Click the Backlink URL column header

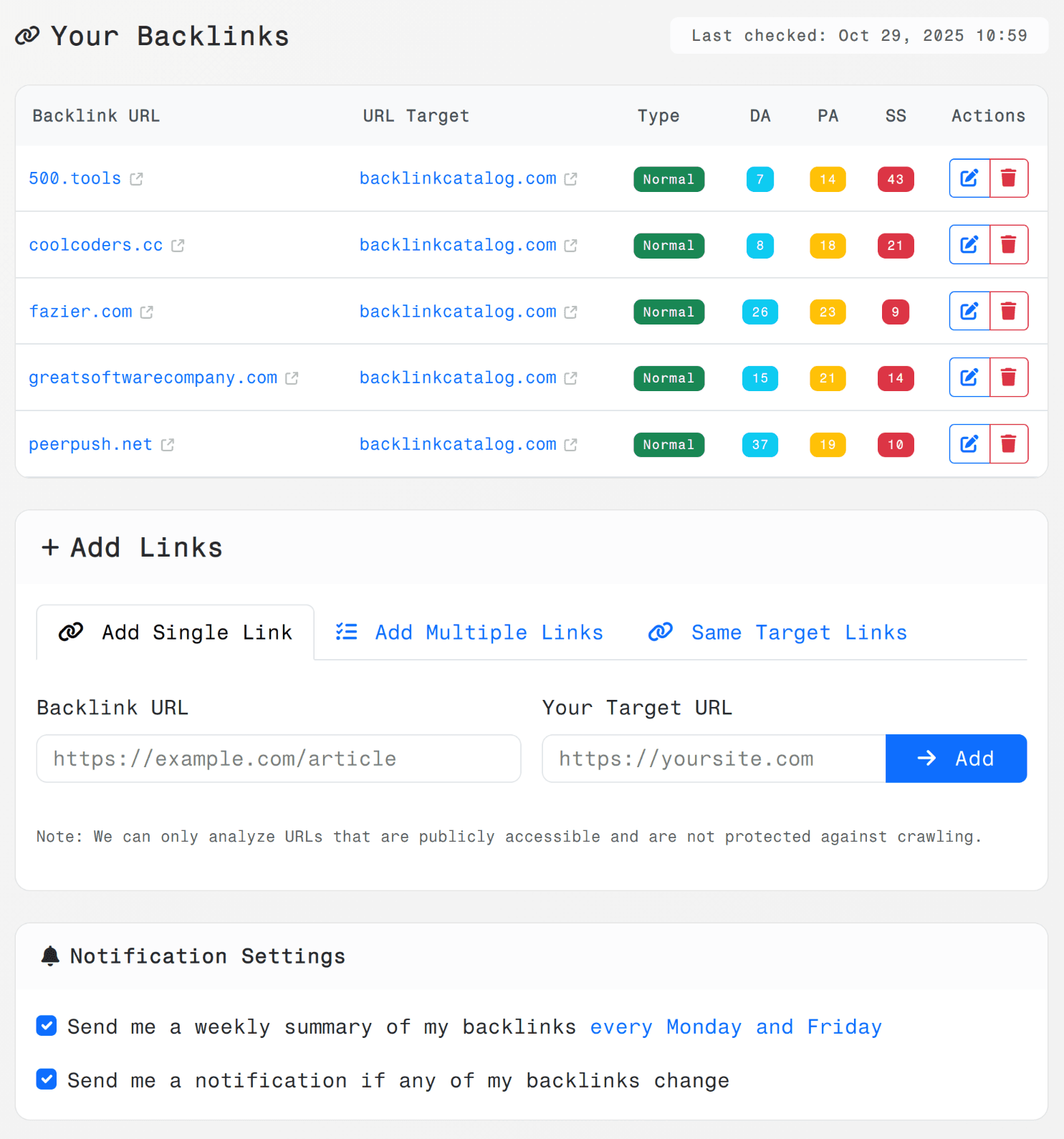pos(96,116)
